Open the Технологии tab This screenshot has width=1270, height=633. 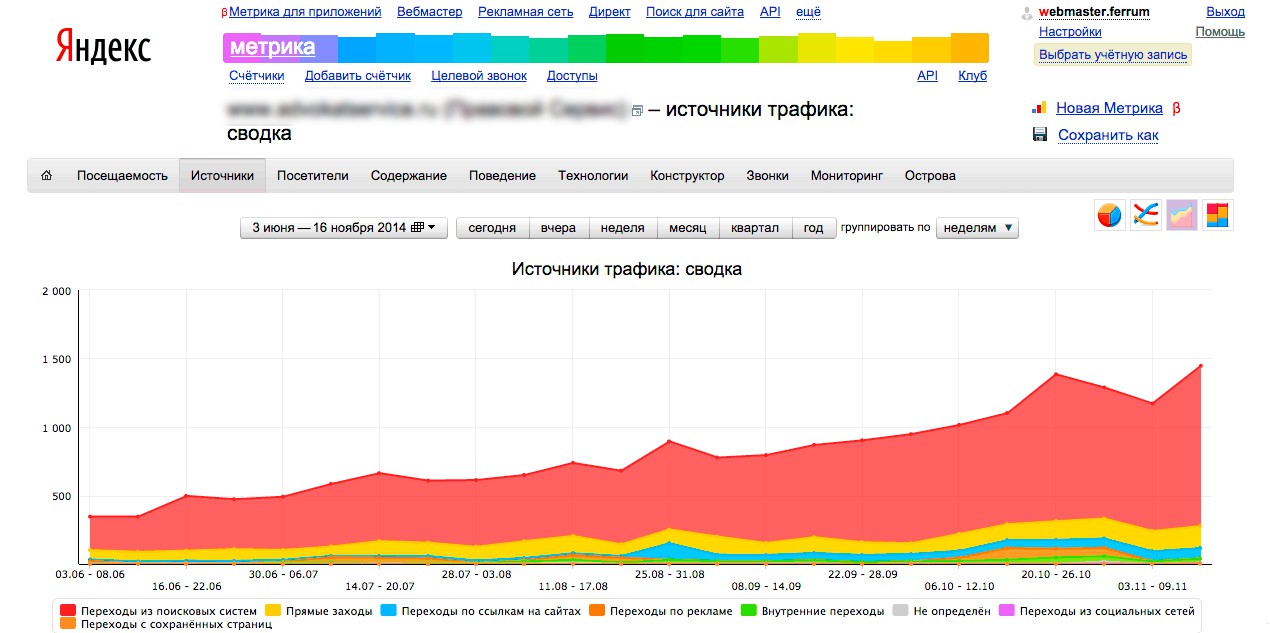pos(593,175)
